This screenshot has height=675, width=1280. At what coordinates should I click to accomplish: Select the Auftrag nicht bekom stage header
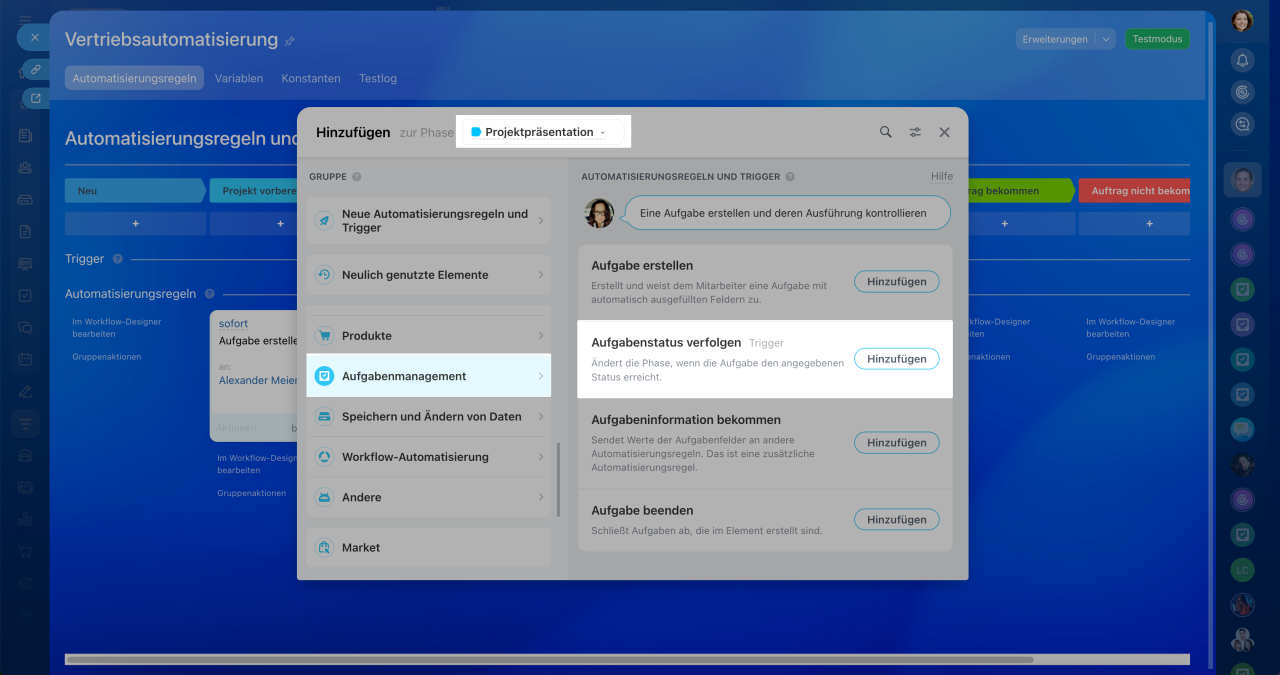tap(1135, 191)
